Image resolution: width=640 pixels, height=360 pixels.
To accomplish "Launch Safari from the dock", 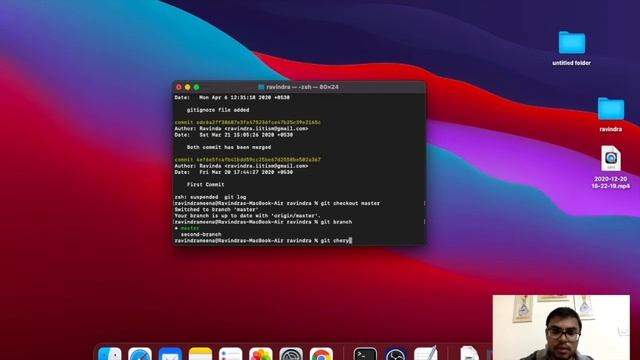I will tap(140, 354).
